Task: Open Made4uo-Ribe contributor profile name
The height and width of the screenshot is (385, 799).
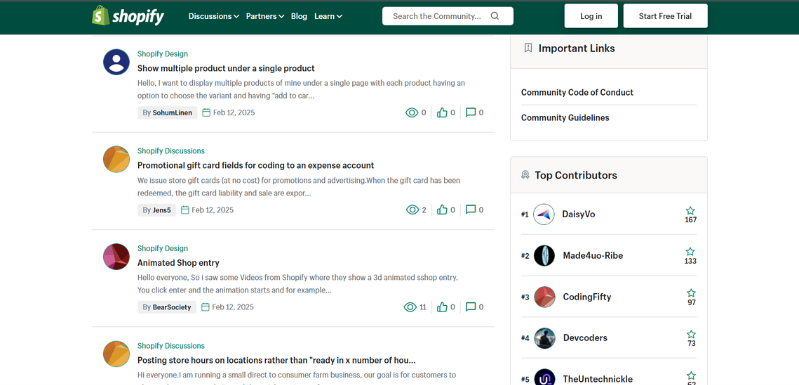Action: pyautogui.click(x=593, y=256)
